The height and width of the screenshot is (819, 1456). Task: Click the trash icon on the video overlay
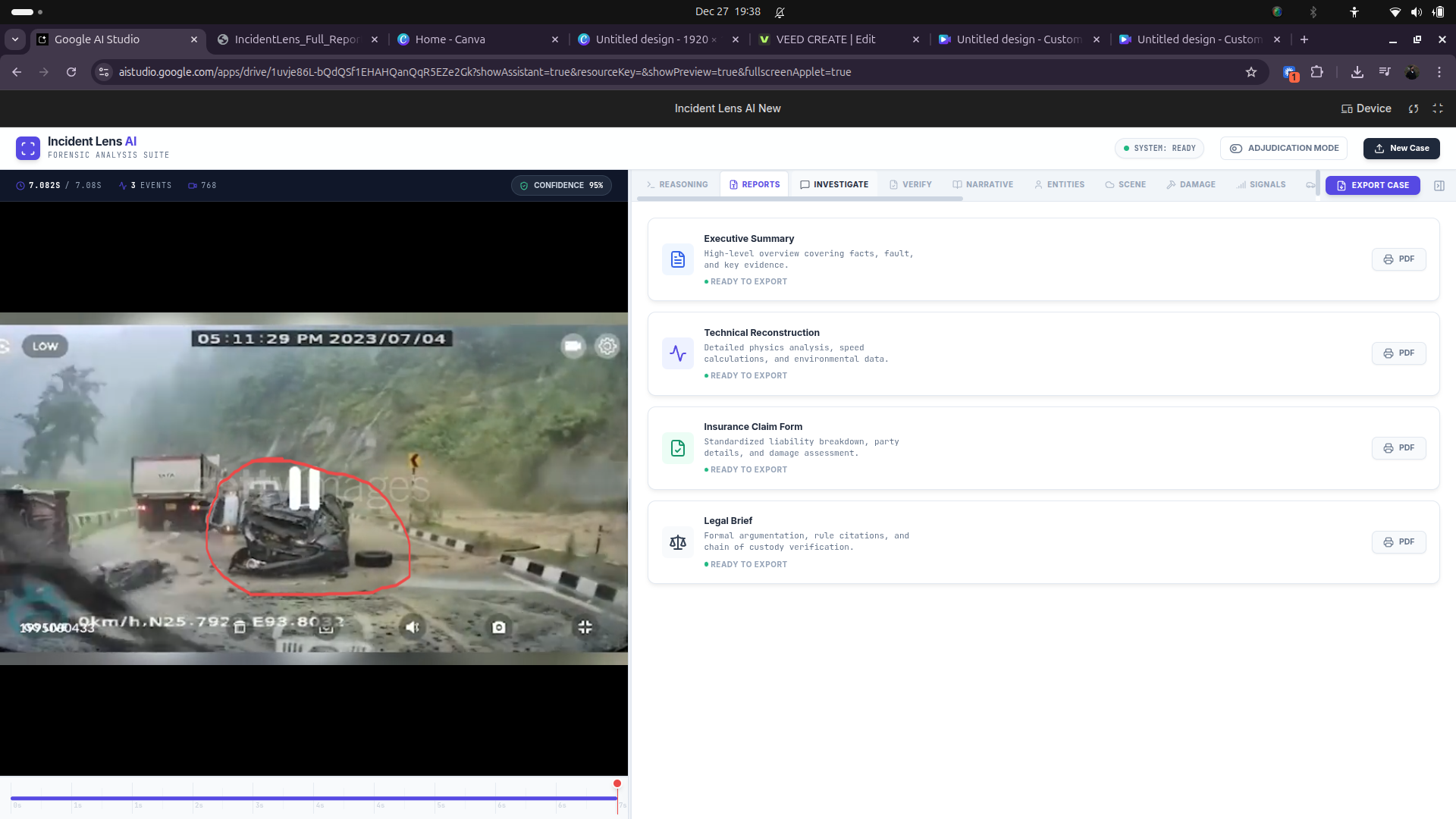240,627
